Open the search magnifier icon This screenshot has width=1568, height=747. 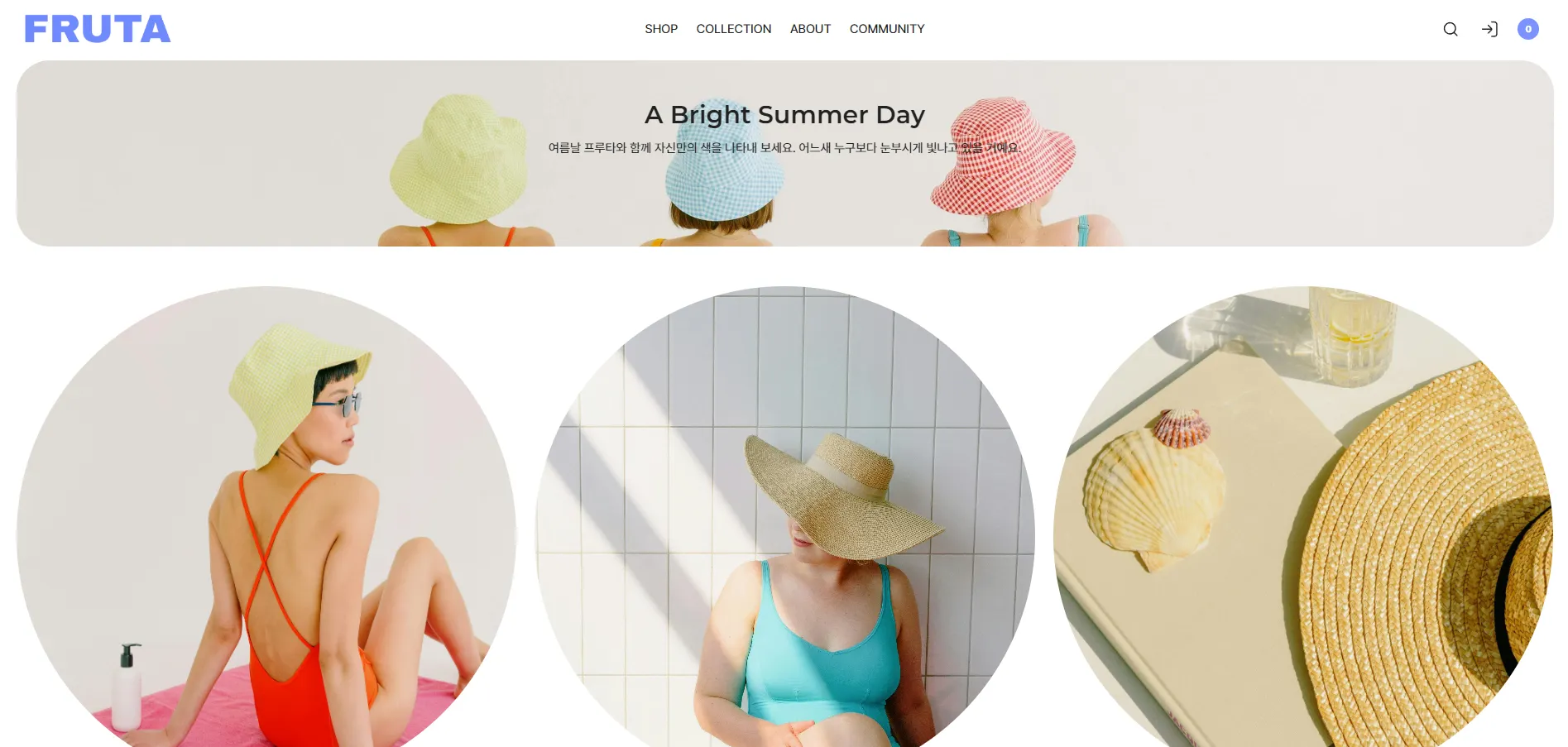tap(1450, 29)
